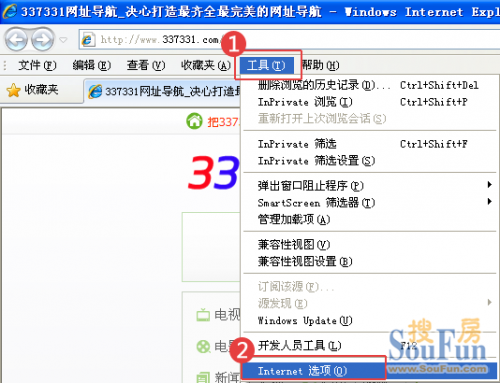Choose InPrivate 筛选 menu entry
Viewport: 500px width, 383px height.
pos(370,144)
